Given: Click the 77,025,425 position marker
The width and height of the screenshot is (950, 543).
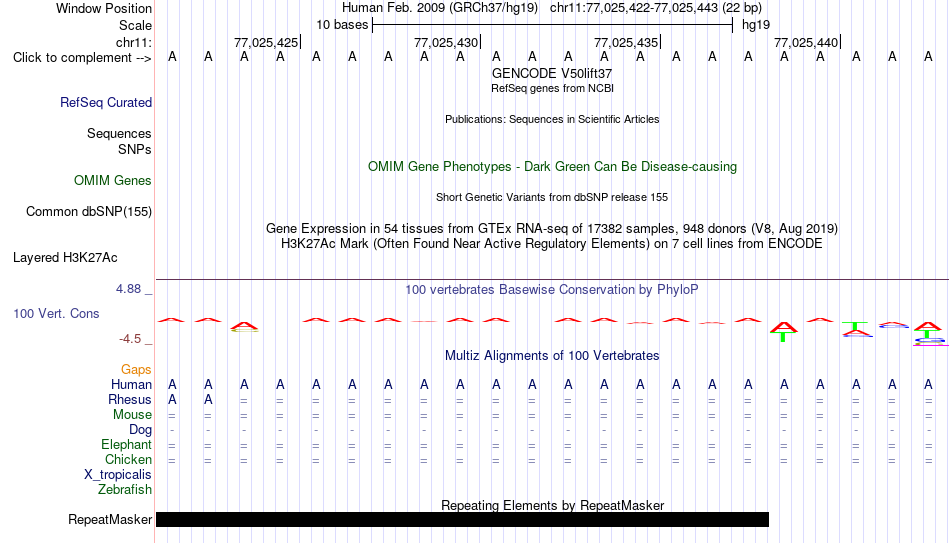Looking at the screenshot, I should click(x=266, y=42).
